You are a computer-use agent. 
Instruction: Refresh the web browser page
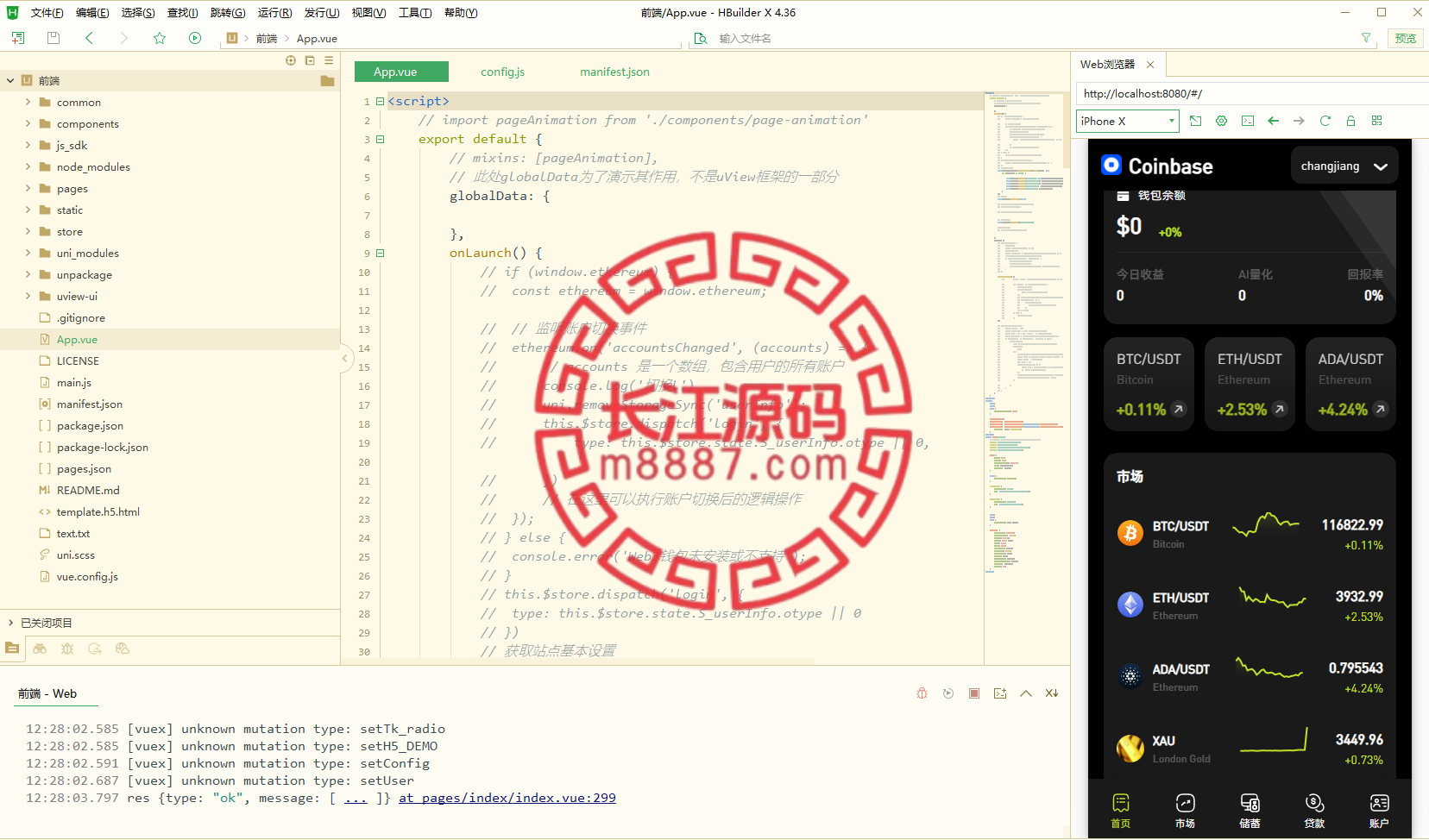coord(1325,121)
